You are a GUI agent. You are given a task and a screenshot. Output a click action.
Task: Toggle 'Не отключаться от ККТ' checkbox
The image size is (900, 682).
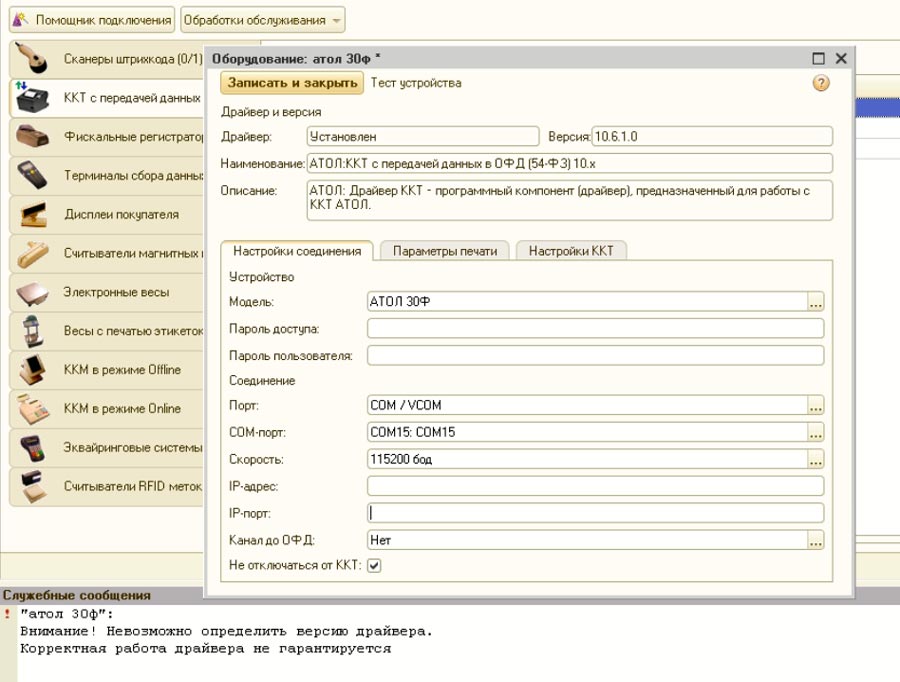374,565
